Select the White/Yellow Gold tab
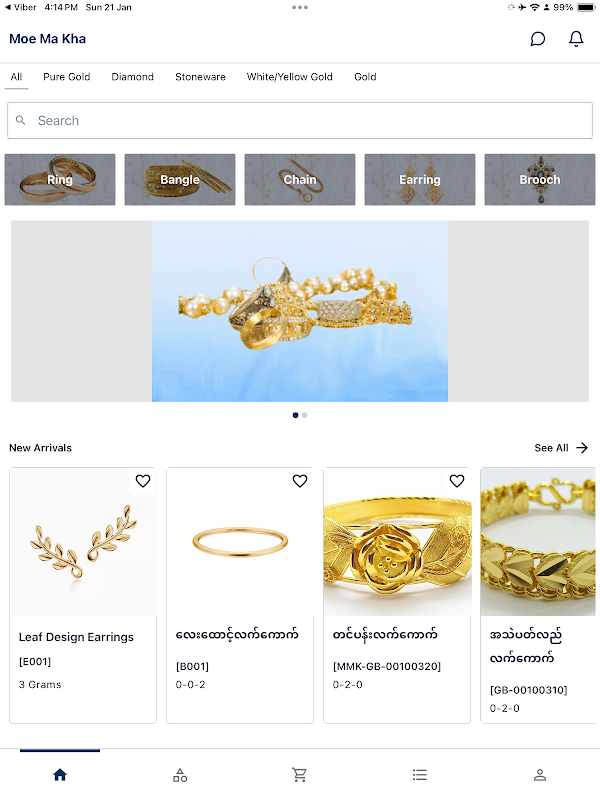This screenshot has height=800, width=600. 290,77
